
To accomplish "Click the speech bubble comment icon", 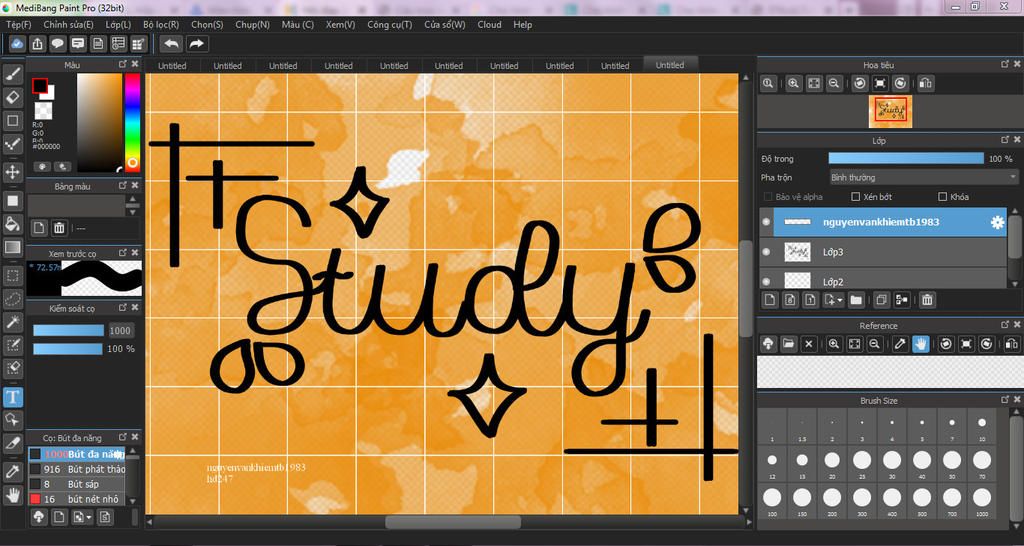I will click(x=57, y=44).
